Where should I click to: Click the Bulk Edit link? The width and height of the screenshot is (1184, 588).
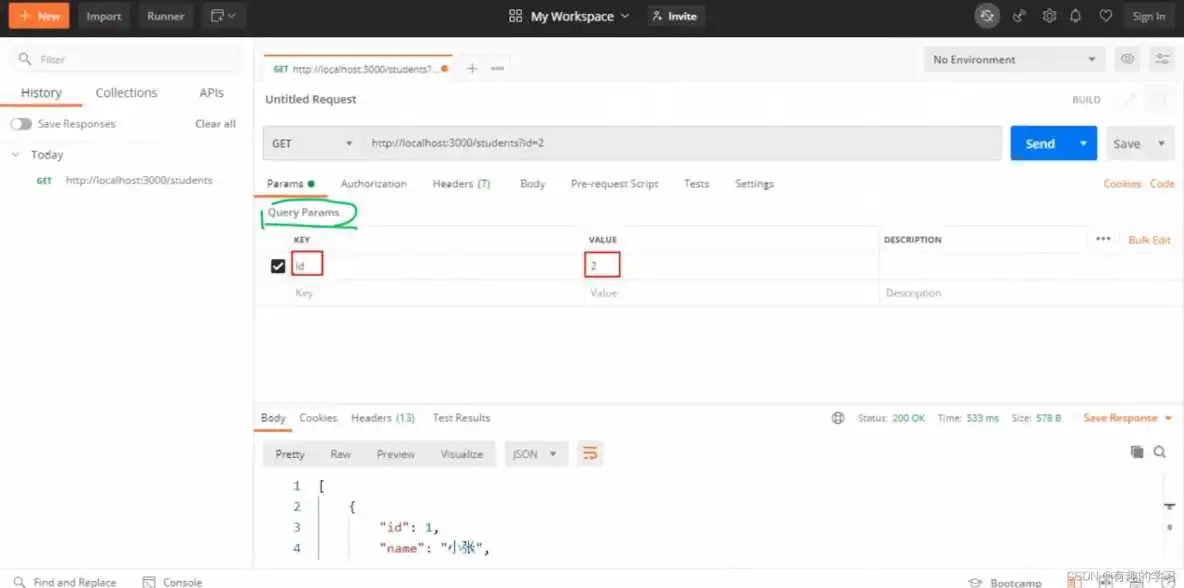point(1149,240)
